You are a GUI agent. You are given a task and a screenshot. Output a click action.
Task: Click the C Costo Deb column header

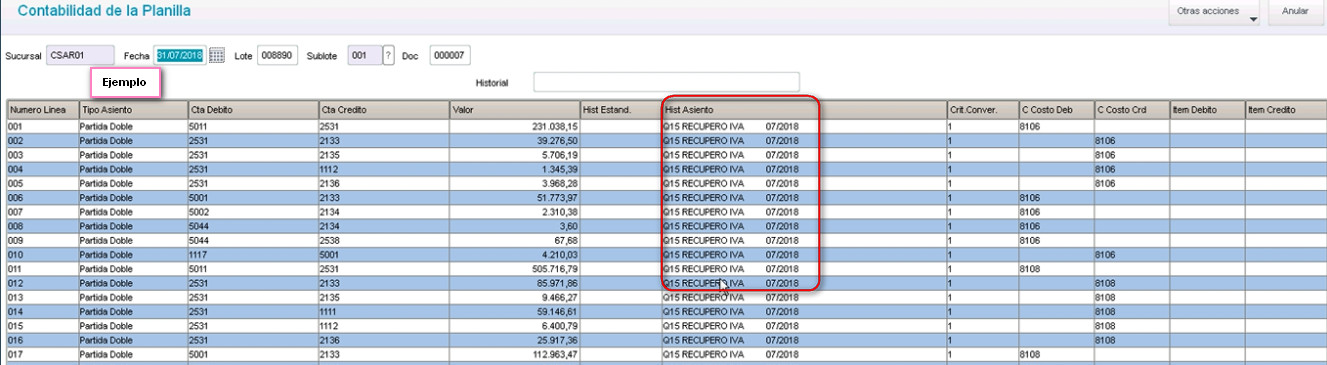tap(1056, 109)
